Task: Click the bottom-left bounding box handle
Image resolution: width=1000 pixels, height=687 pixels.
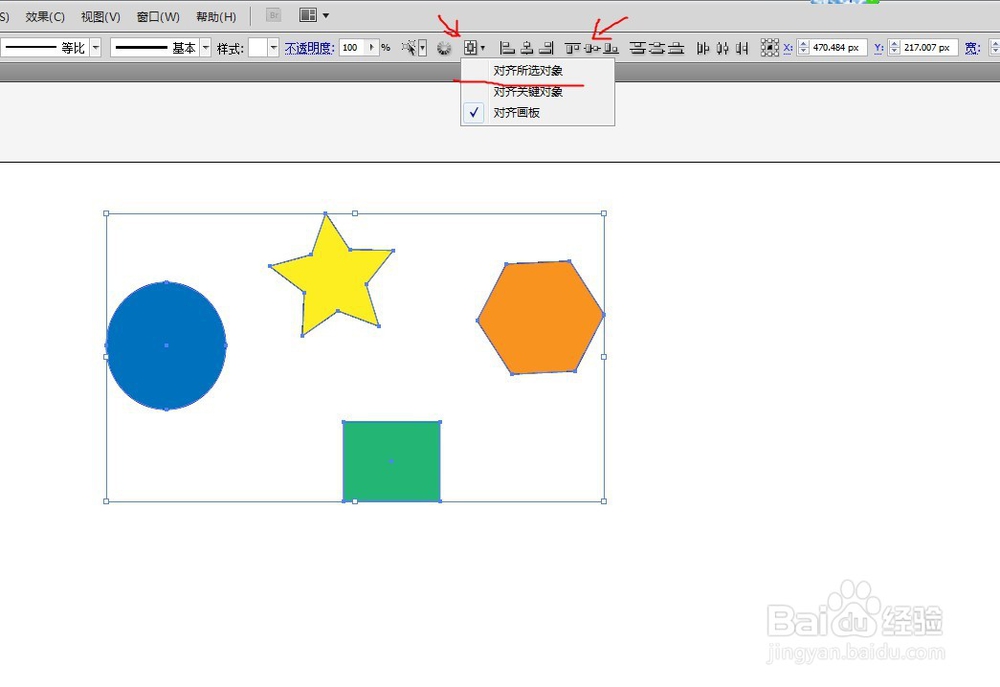Action: [x=106, y=501]
